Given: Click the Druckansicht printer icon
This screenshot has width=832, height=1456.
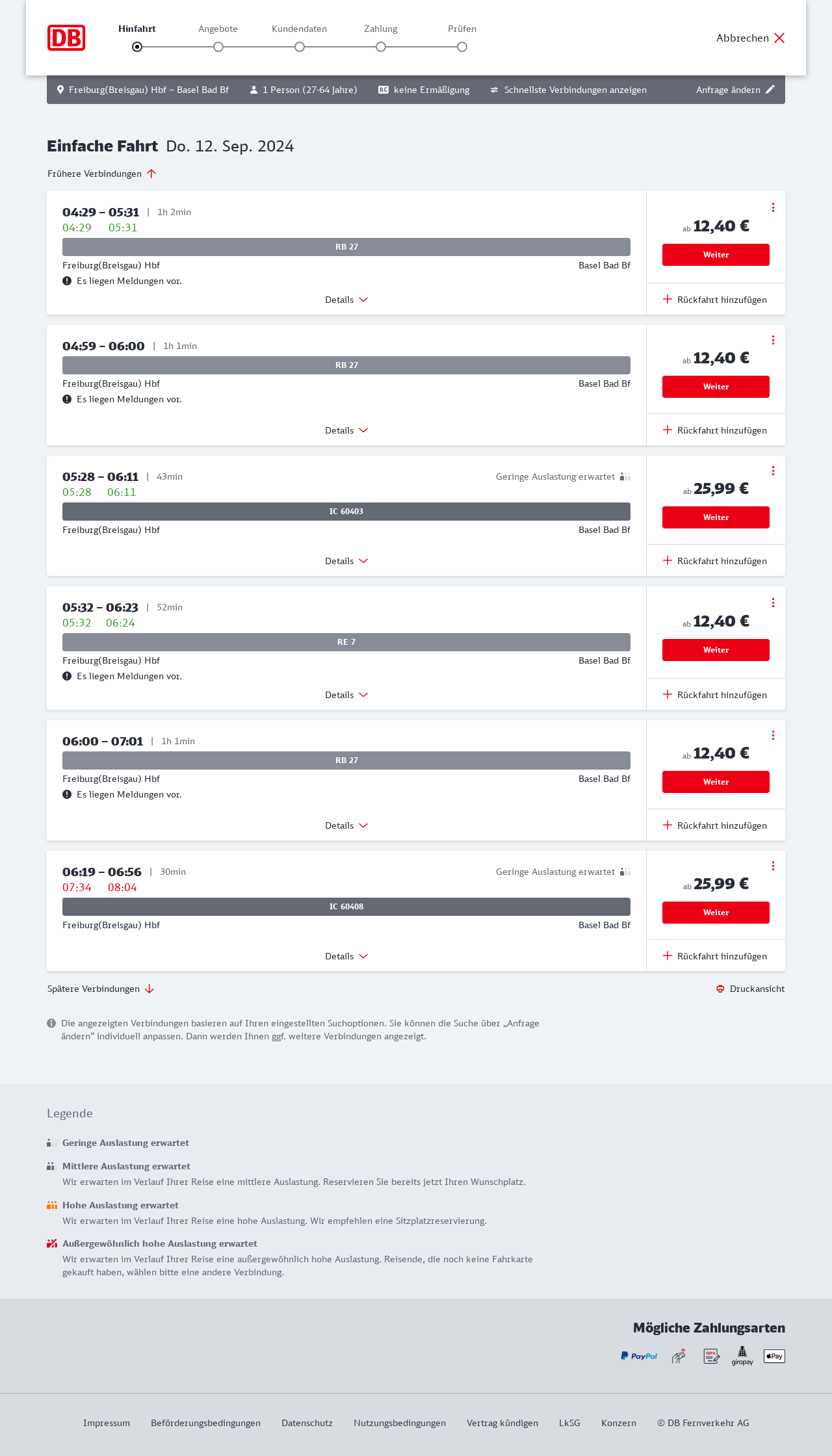Looking at the screenshot, I should click(720, 989).
